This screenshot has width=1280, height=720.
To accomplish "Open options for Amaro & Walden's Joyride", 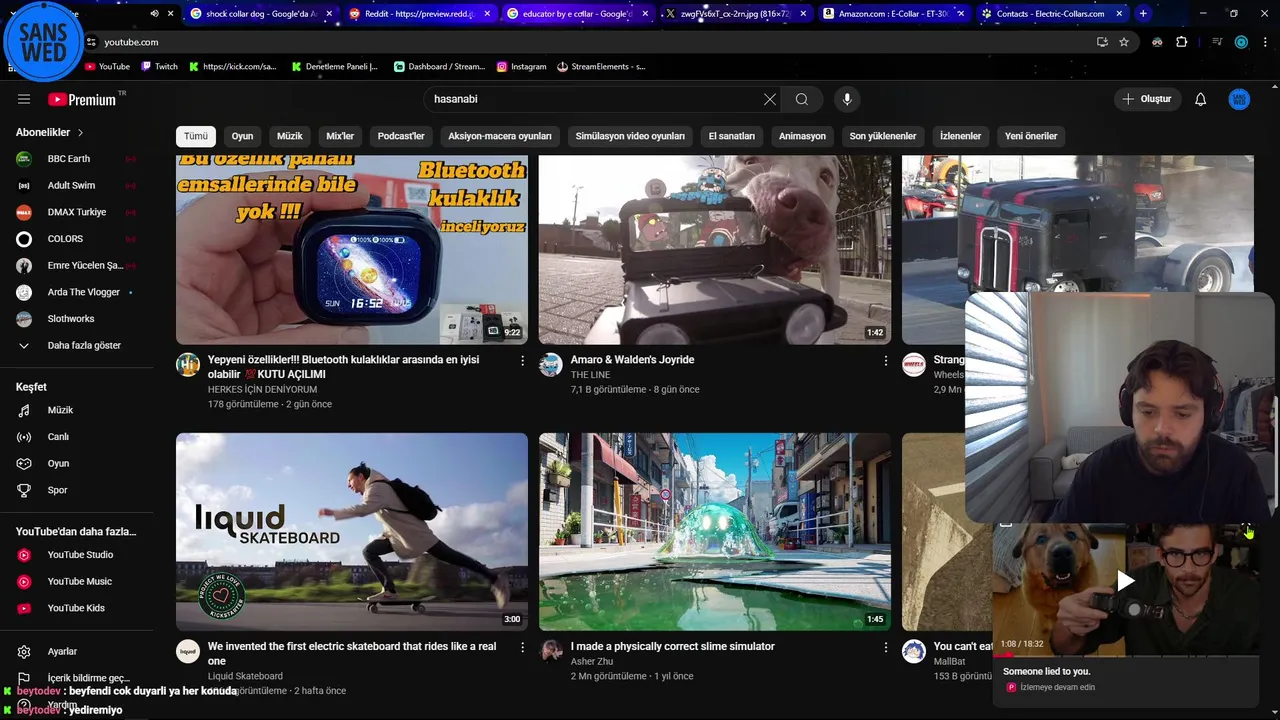I will 885,360.
